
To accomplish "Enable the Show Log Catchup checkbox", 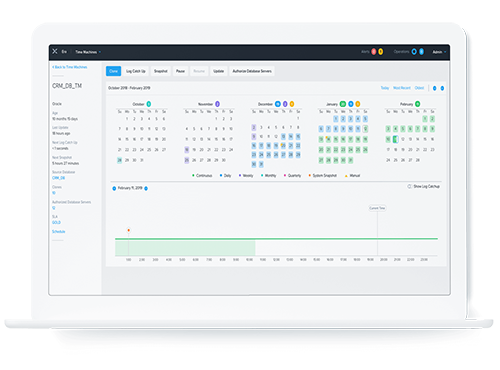I will click(409, 186).
